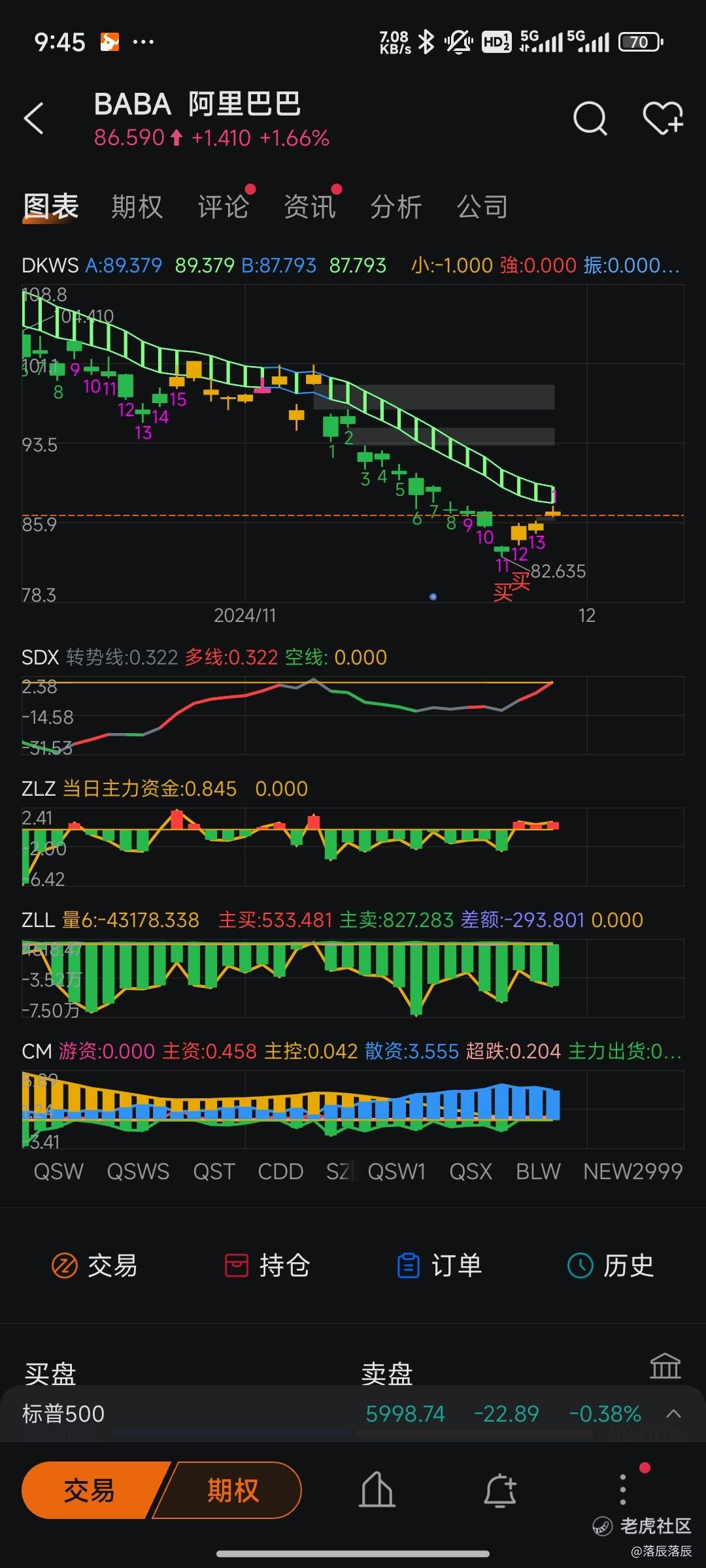The image size is (706, 1568).
Task: Expand the S&P 500 index bar
Action: point(673,1414)
